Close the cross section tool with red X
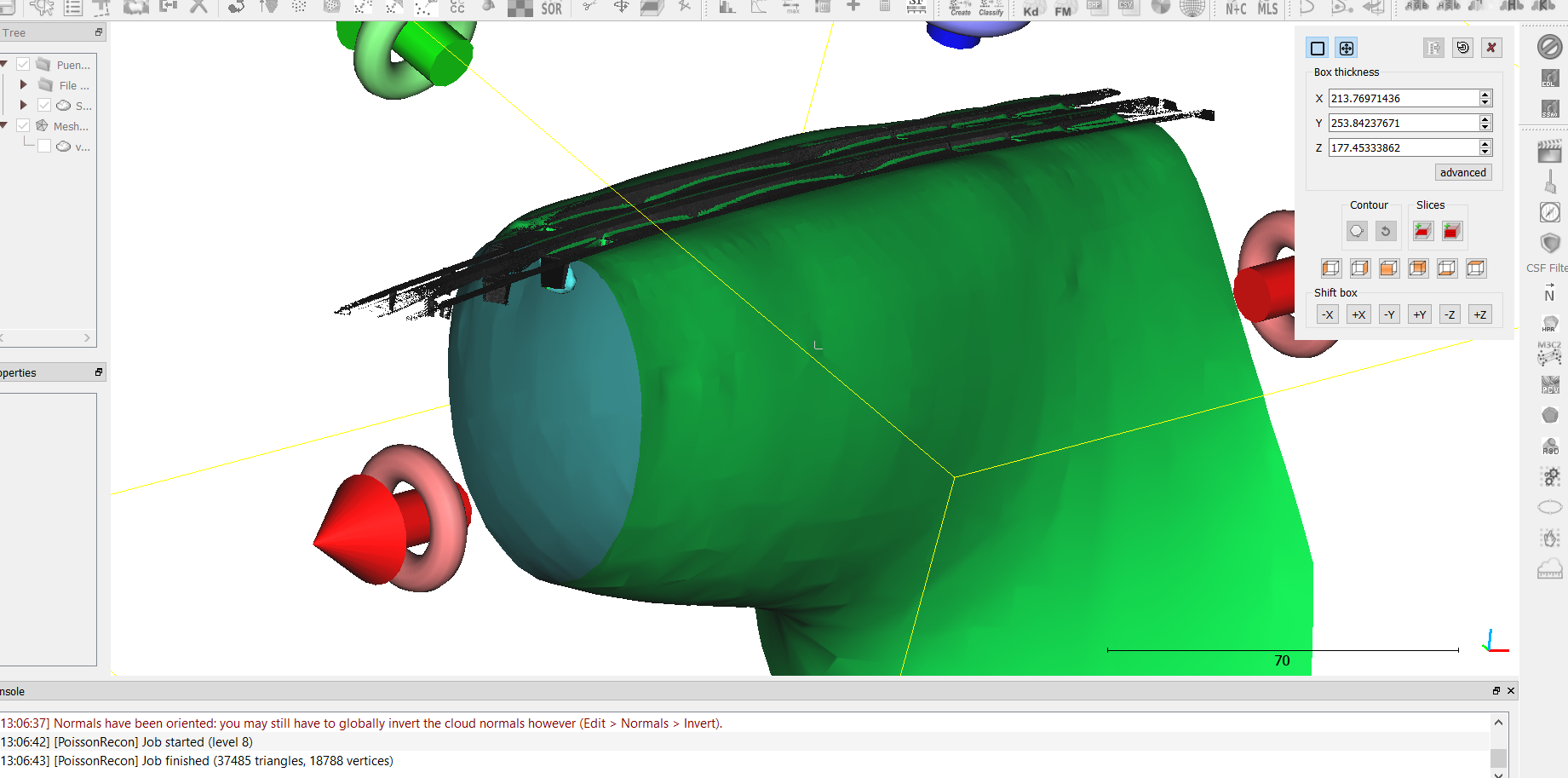This screenshot has height=778, width=1568. pos(1491,48)
